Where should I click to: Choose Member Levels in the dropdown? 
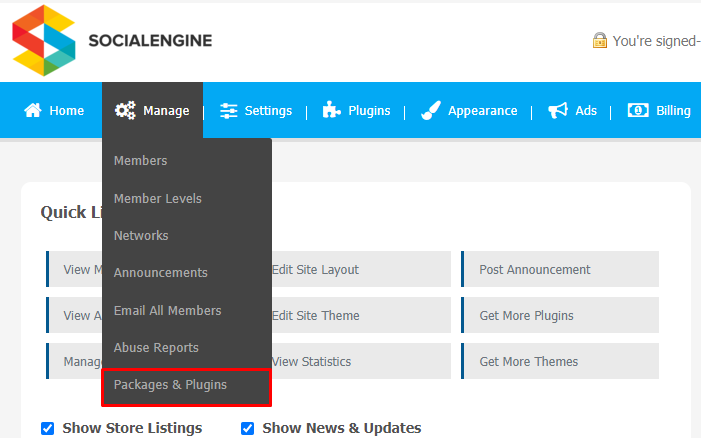[x=157, y=198]
